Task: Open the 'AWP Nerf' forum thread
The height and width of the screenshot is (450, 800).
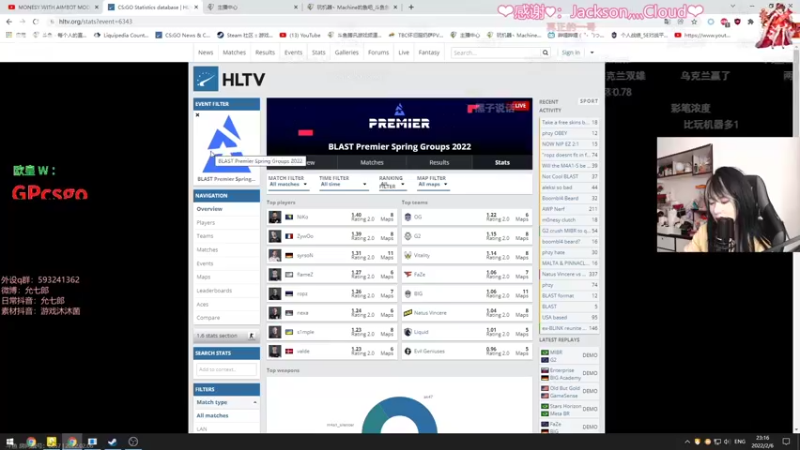Action: 569,209
